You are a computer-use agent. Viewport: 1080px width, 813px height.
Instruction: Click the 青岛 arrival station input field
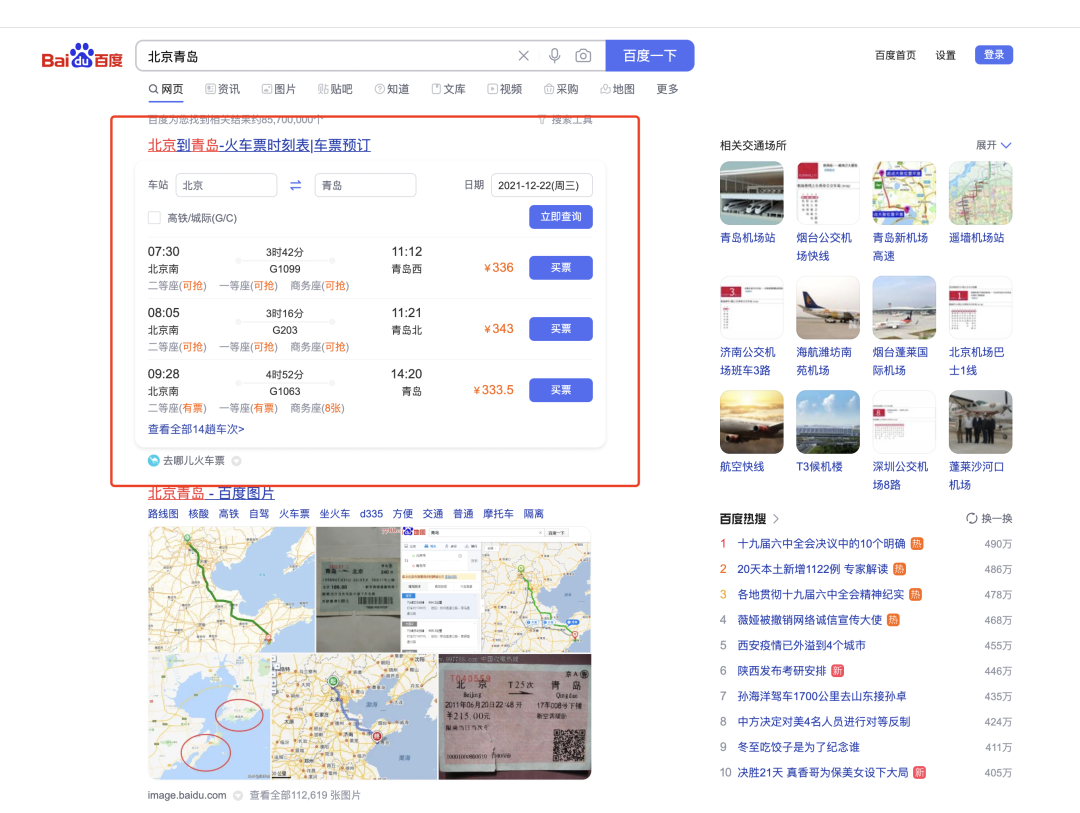(365, 186)
